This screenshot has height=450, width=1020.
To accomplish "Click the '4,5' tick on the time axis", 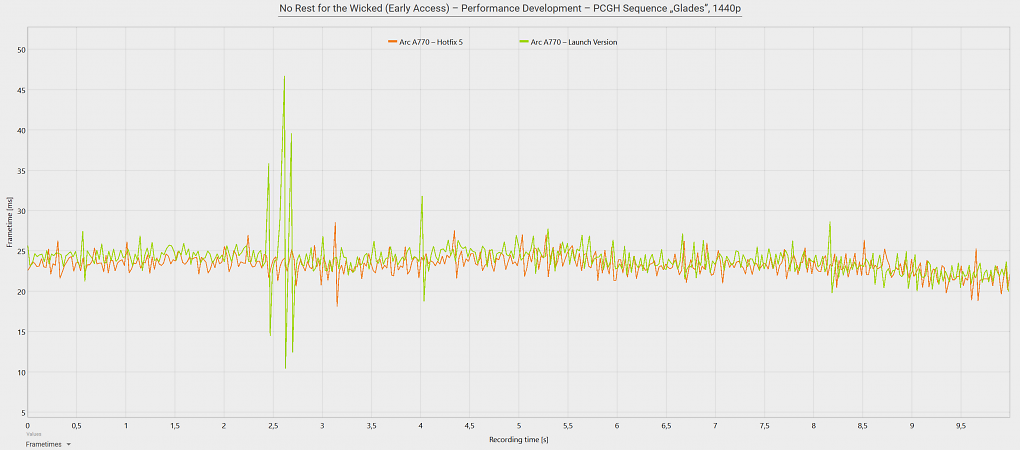I will (x=470, y=425).
